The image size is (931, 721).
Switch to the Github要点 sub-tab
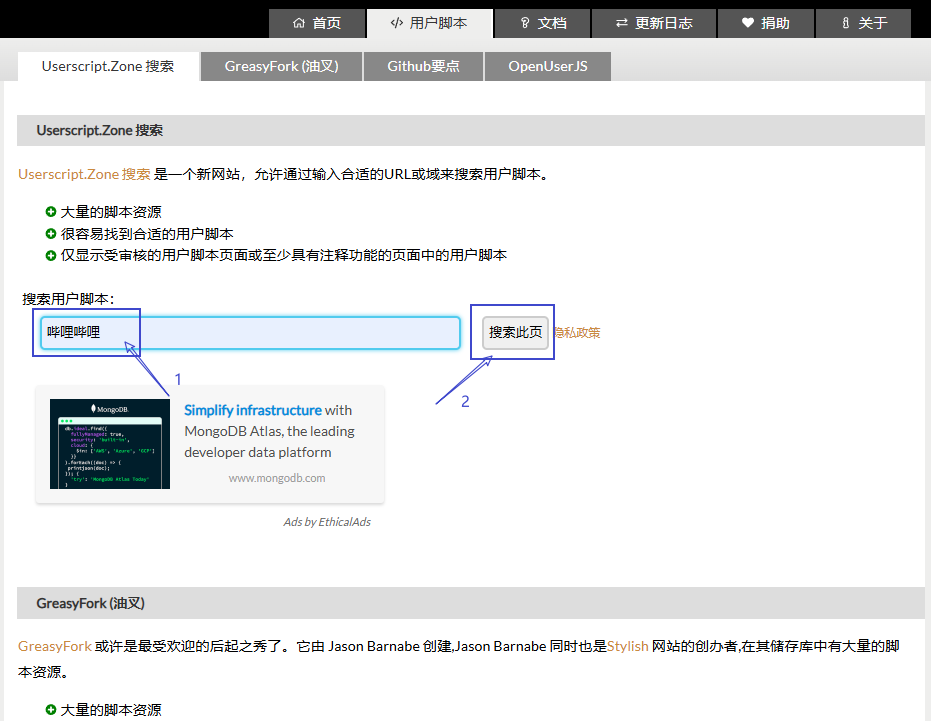point(423,66)
